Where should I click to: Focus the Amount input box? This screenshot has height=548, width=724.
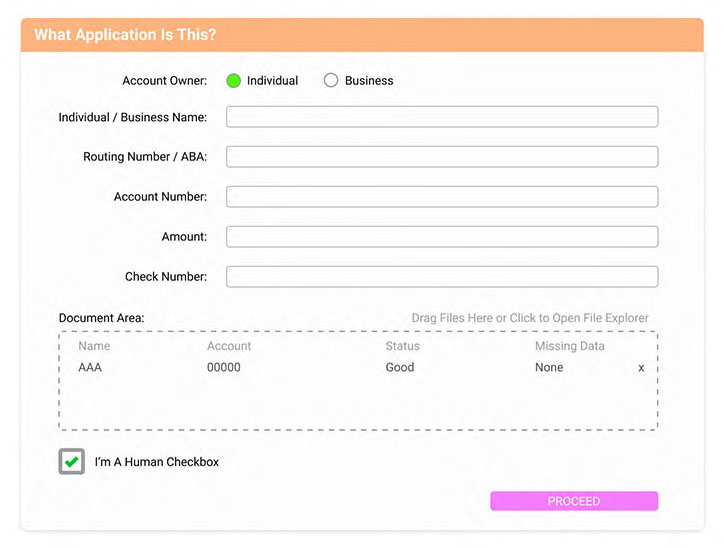442,236
